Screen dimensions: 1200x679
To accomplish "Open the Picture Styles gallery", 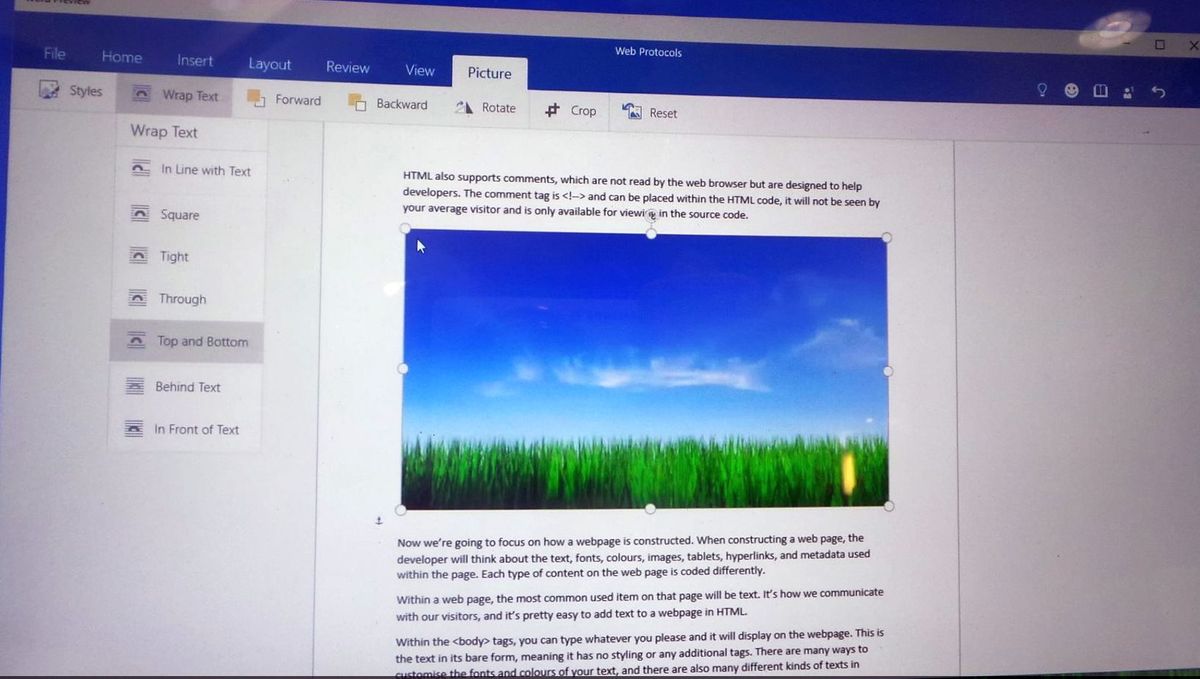I will pyautogui.click(x=71, y=91).
